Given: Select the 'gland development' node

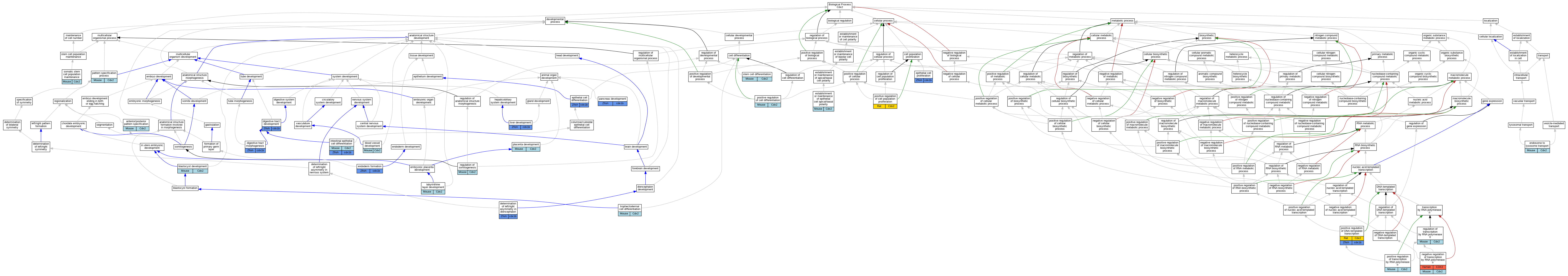Looking at the screenshot, I should click(x=538, y=101).
